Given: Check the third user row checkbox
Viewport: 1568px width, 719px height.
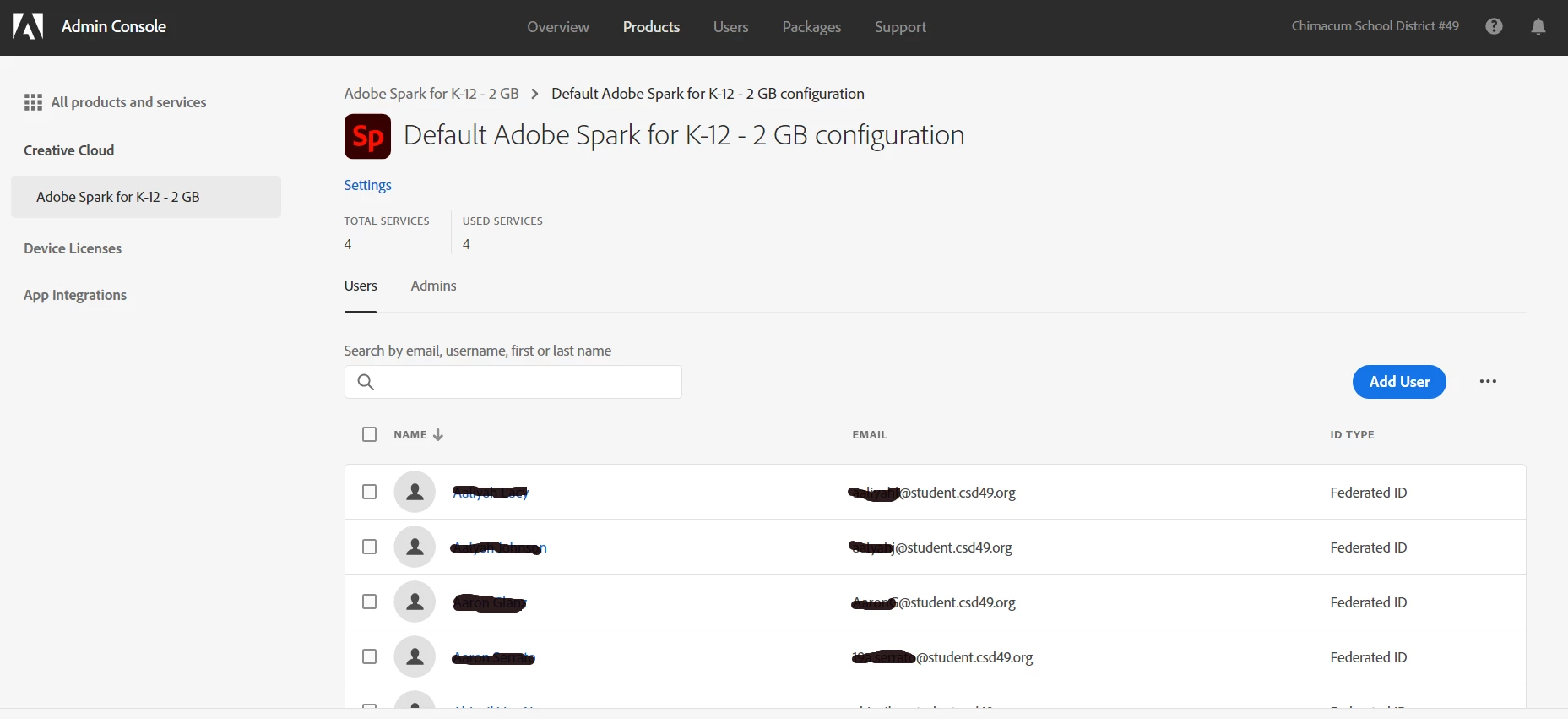Looking at the screenshot, I should pos(369,602).
